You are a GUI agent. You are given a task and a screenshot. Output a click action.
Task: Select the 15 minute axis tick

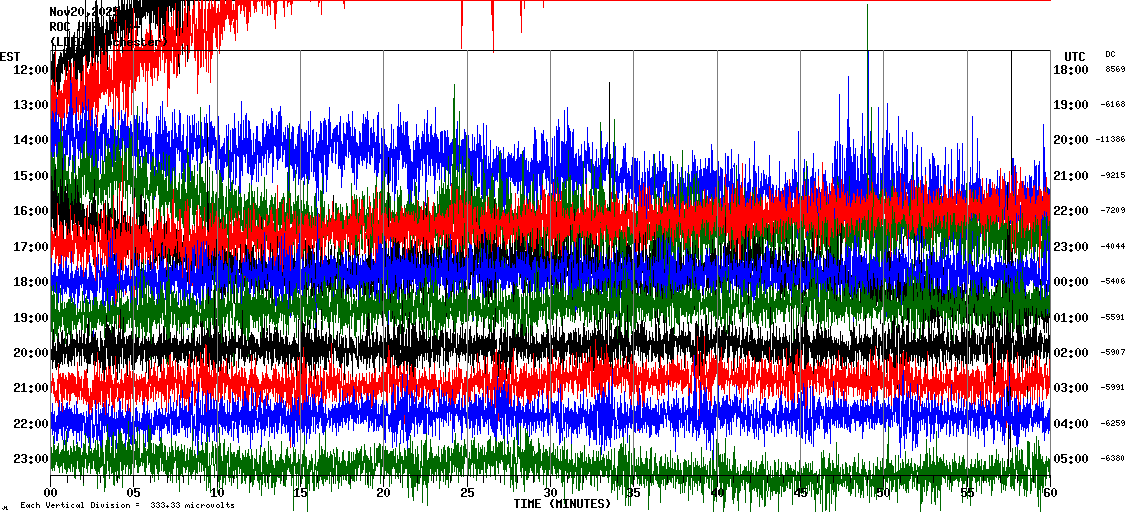300,493
